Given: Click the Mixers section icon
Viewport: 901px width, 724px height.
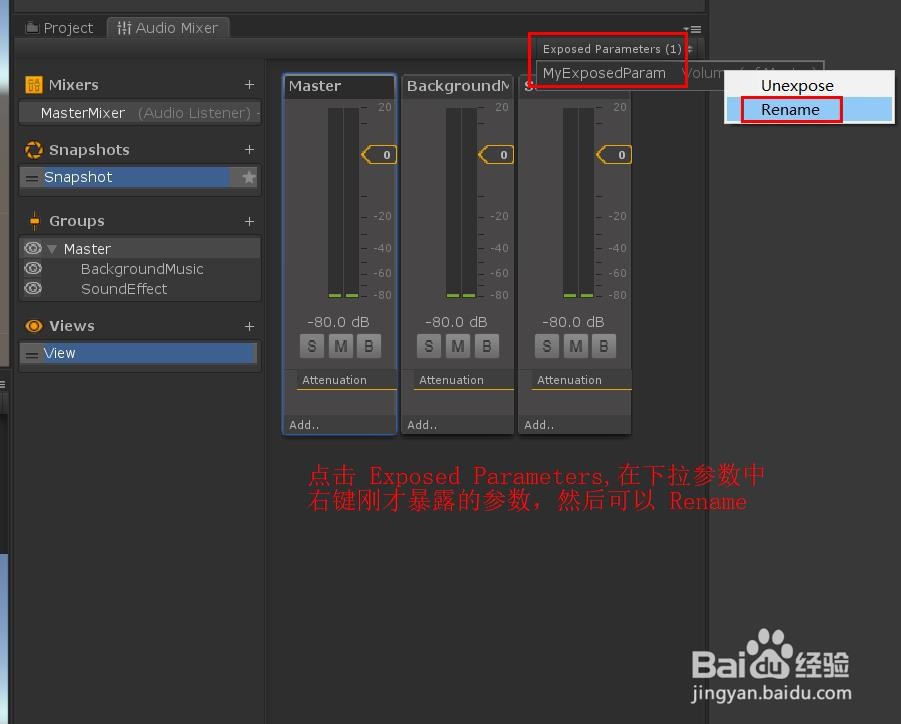Looking at the screenshot, I should click(x=34, y=85).
